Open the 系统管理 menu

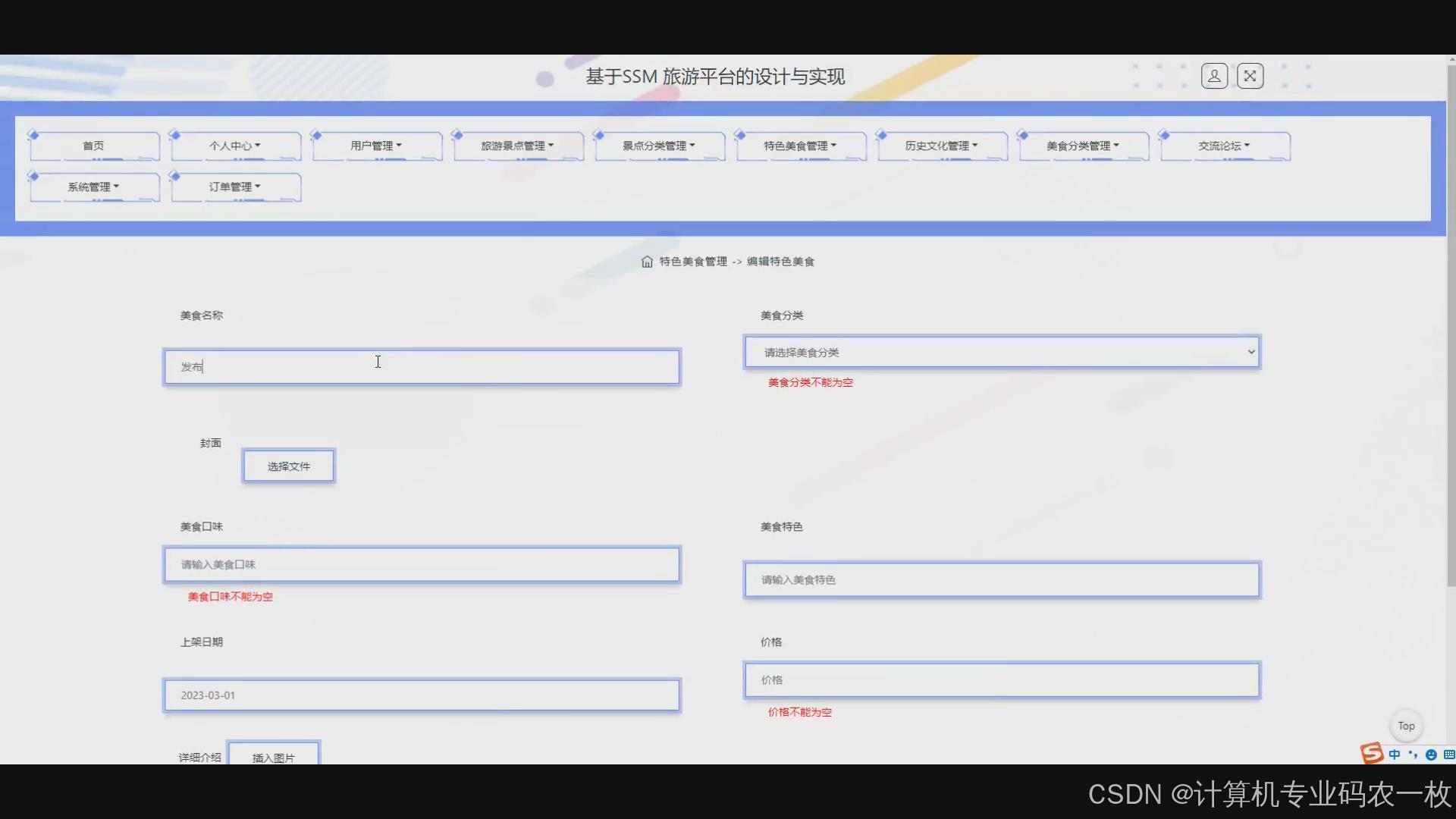(94, 187)
